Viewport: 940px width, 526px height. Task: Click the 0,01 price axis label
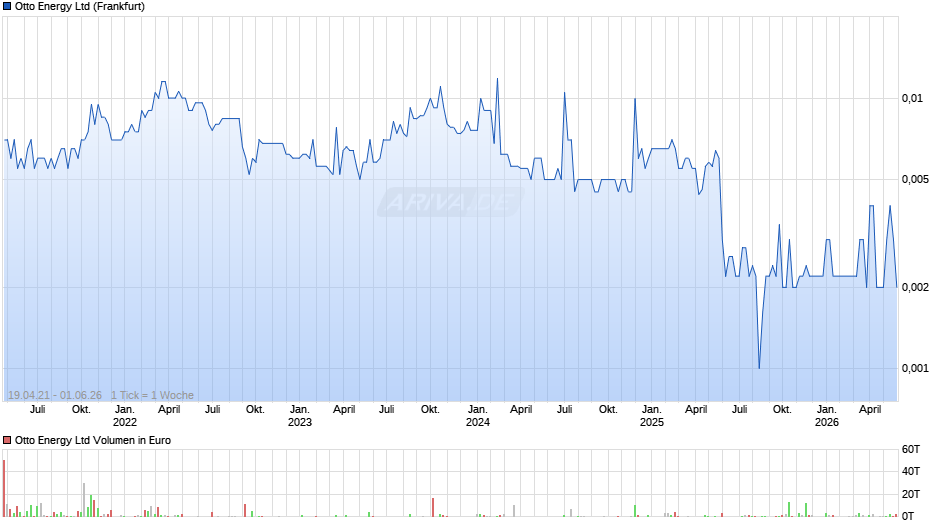click(912, 98)
